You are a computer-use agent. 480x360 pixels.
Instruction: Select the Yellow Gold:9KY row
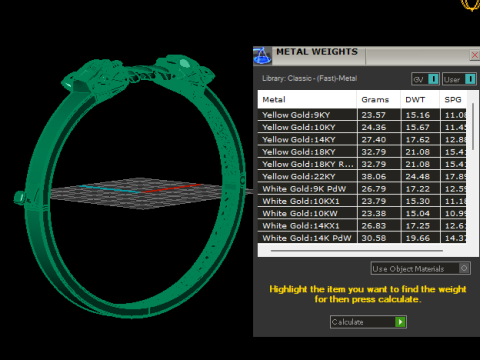362,115
